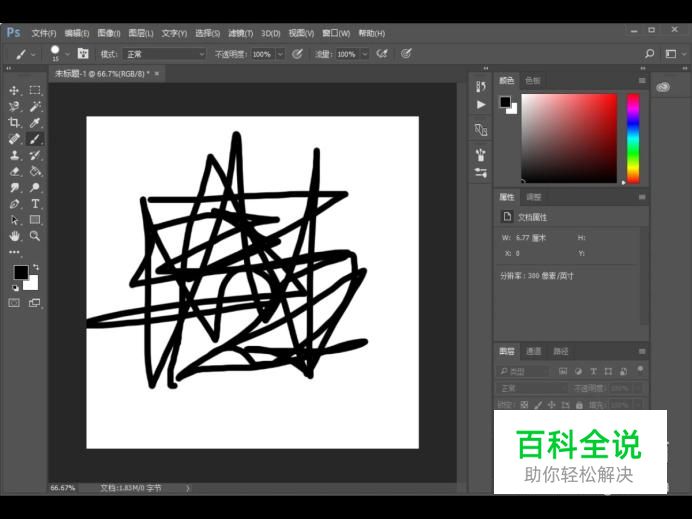Open the brush tool preset dropdown
Image resolution: width=692 pixels, height=519 pixels.
click(x=34, y=54)
